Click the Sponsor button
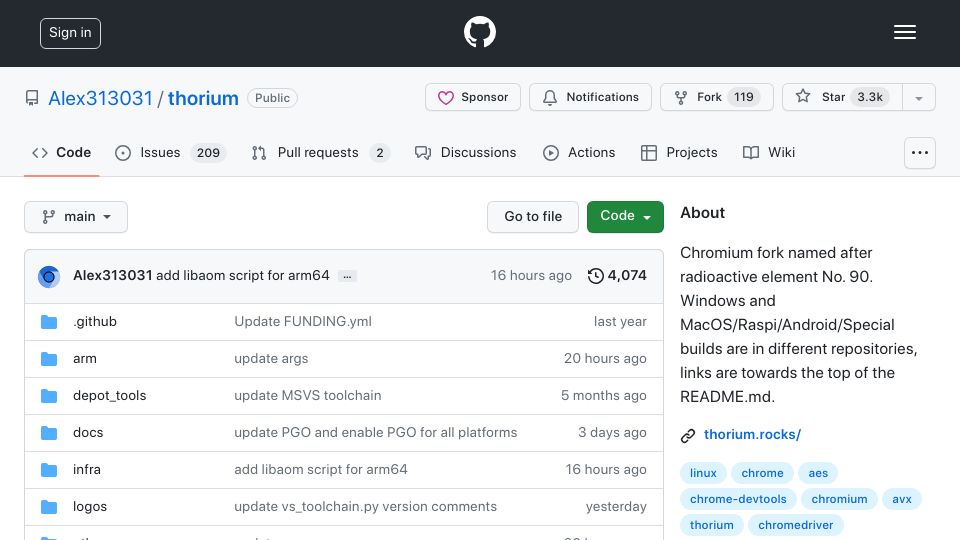 [x=473, y=97]
